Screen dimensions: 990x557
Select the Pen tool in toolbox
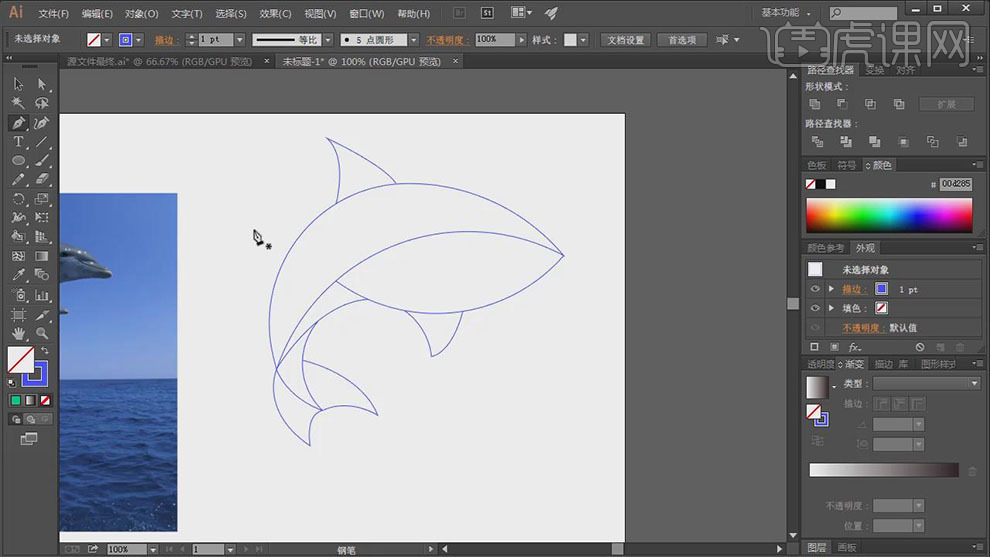[x=18, y=123]
